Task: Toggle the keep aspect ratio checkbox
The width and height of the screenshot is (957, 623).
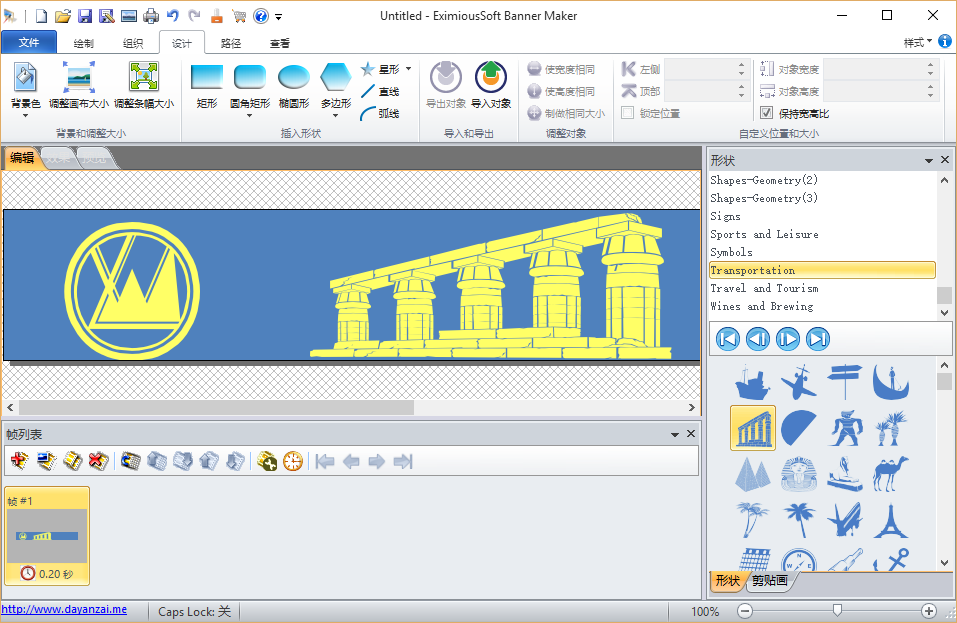Action: pos(767,113)
